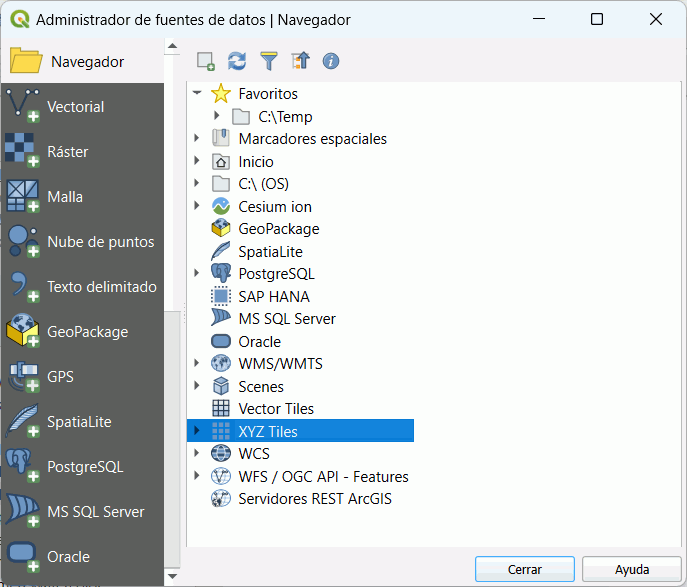Select the SpatiaLite item in the tree

[x=270, y=251]
